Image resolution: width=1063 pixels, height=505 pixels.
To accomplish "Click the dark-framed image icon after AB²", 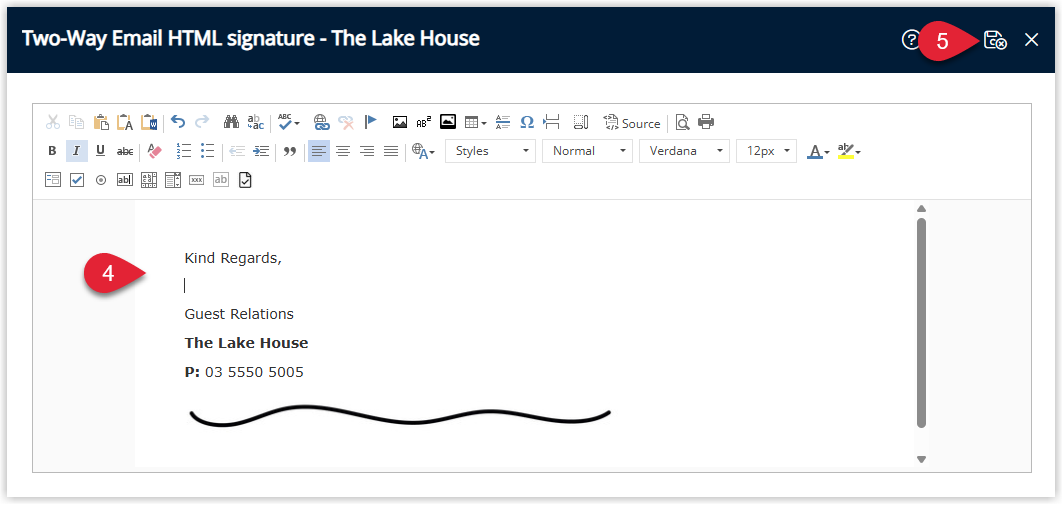I will pos(448,123).
